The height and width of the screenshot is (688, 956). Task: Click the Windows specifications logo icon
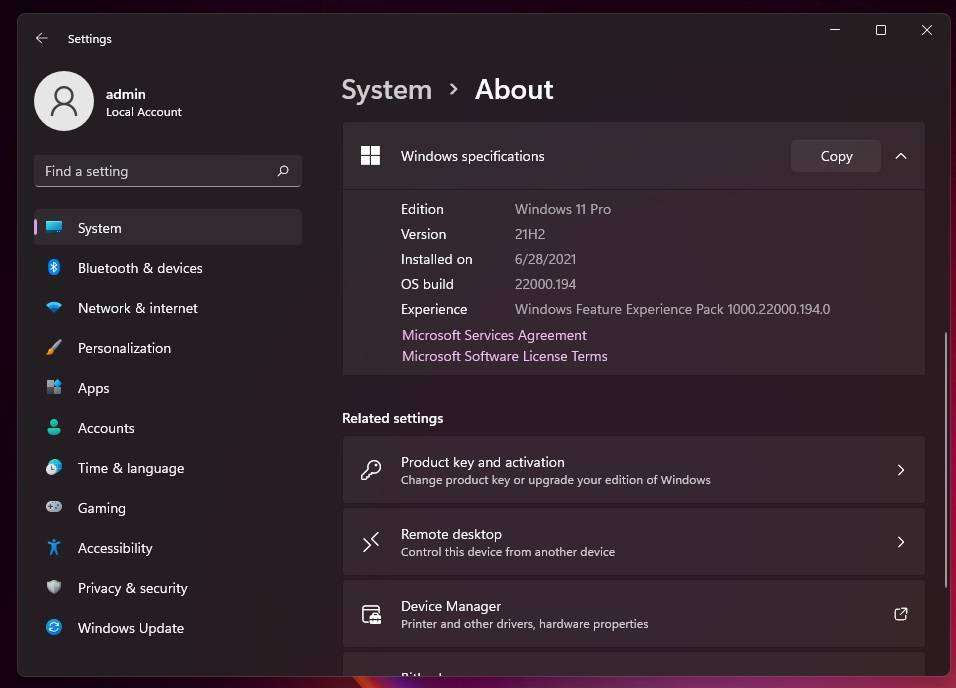(x=370, y=156)
